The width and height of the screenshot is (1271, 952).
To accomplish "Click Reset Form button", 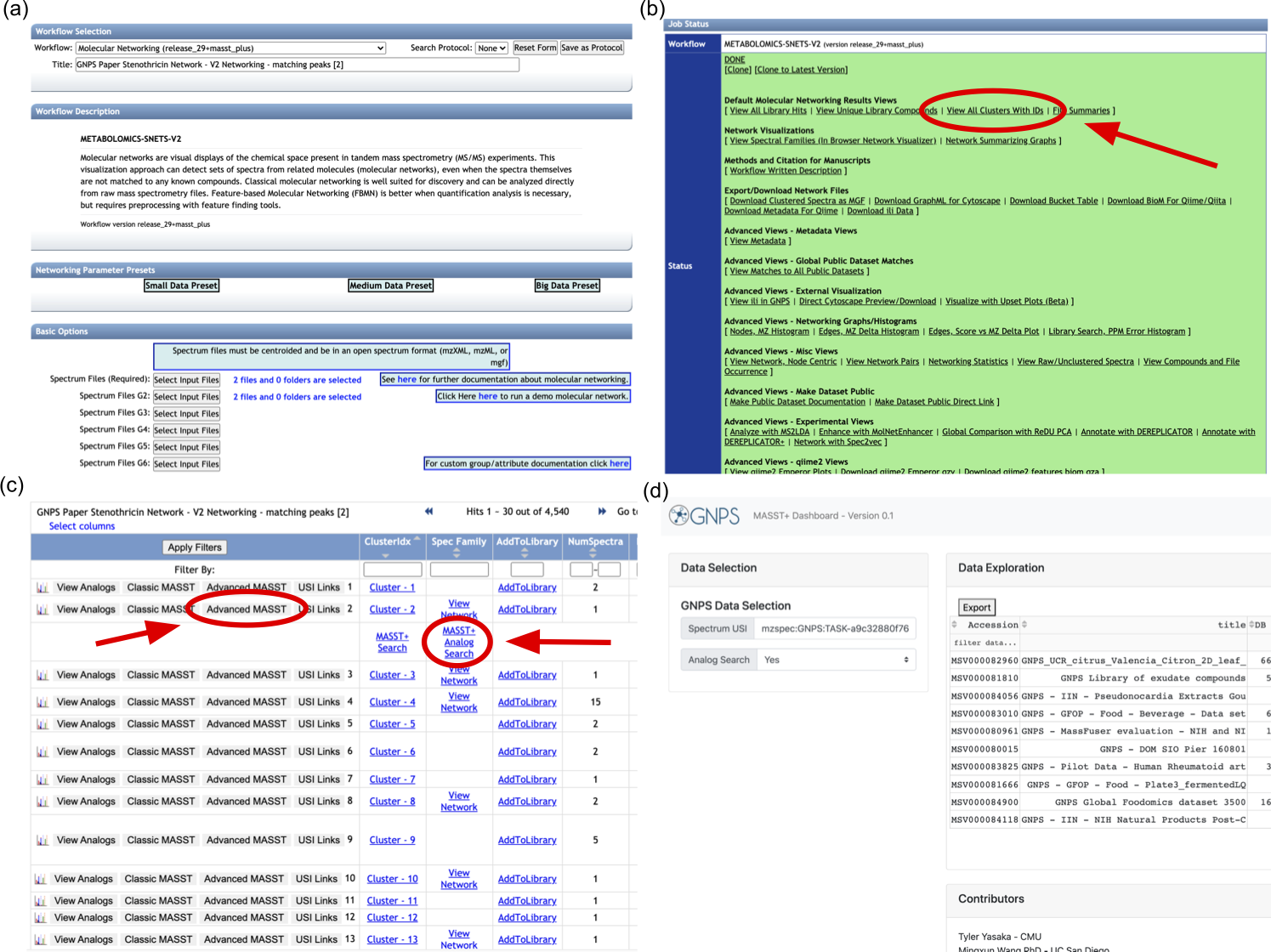I will point(535,48).
